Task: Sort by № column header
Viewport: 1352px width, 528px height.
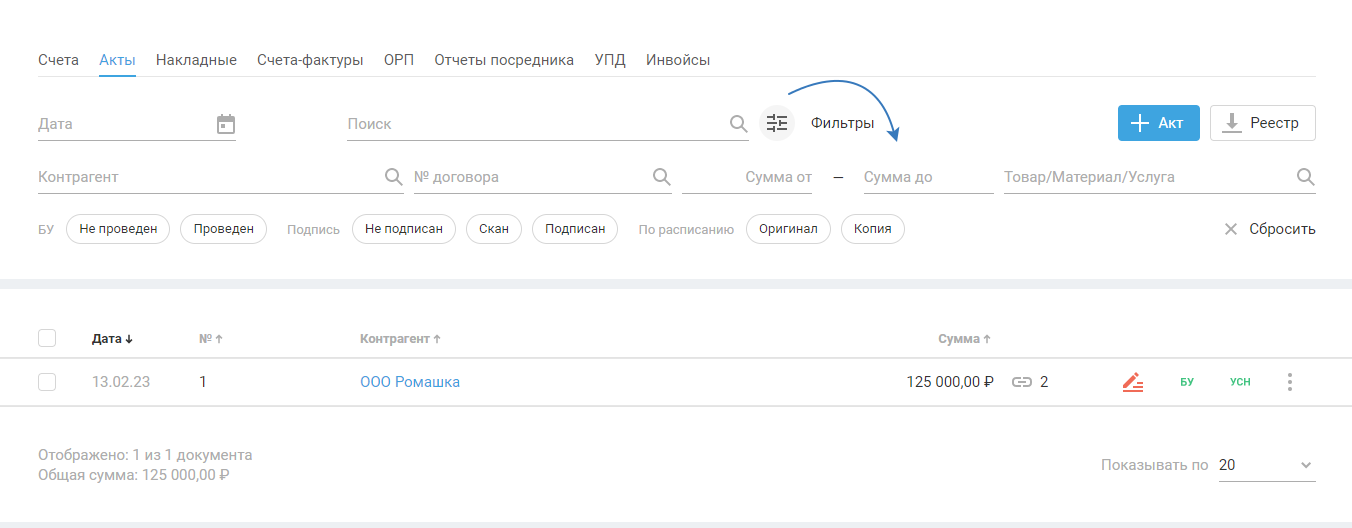Action: (x=210, y=339)
